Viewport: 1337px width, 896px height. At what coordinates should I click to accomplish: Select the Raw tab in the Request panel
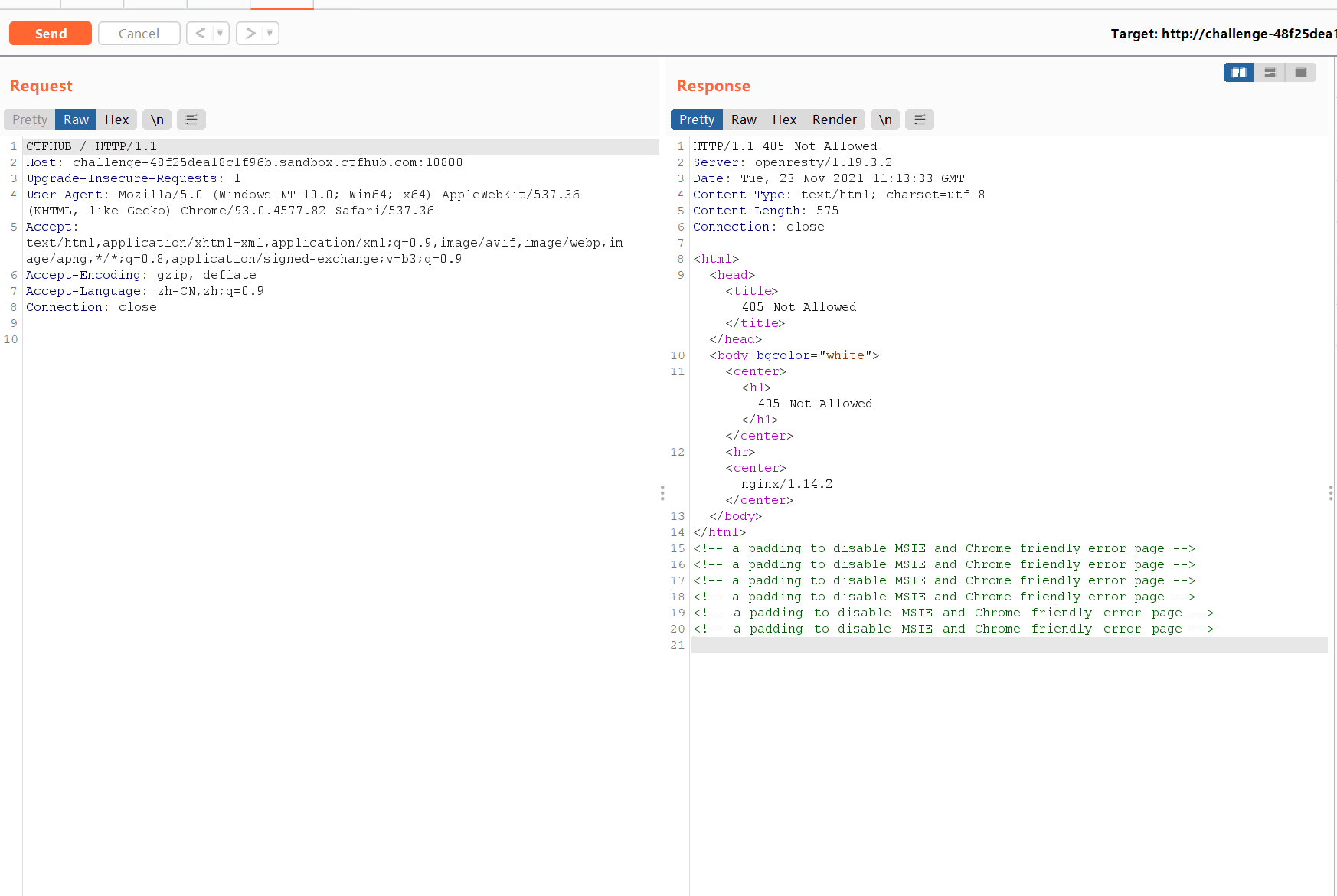click(x=76, y=119)
